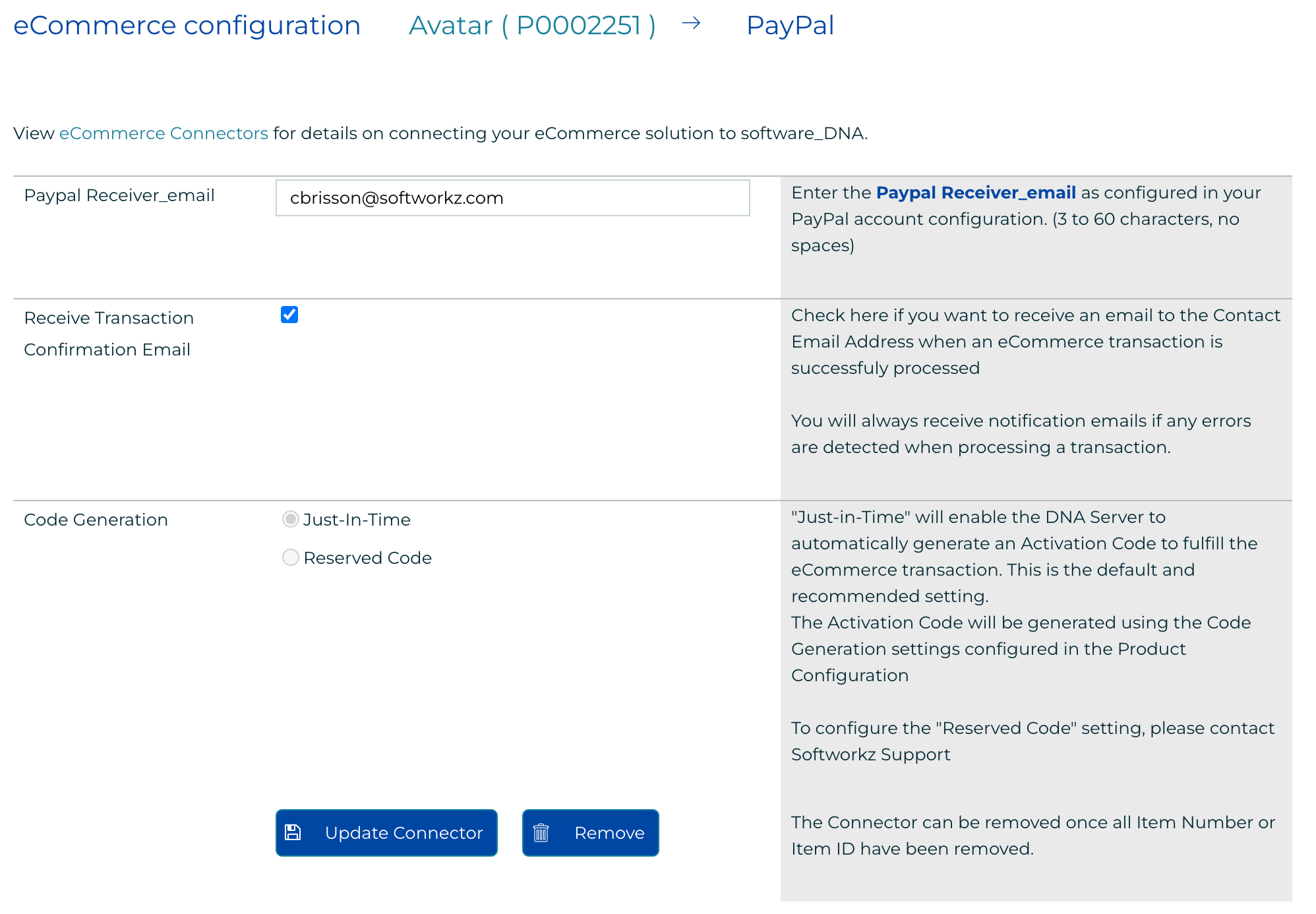Image resolution: width=1316 pixels, height=914 pixels.
Task: Click the Update Connector save icon
Action: coord(297,831)
